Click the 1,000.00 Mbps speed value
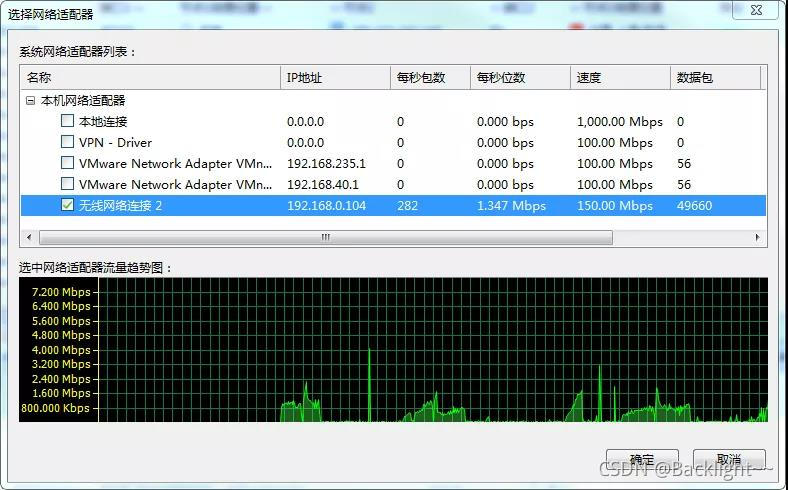788x490 pixels. 620,122
